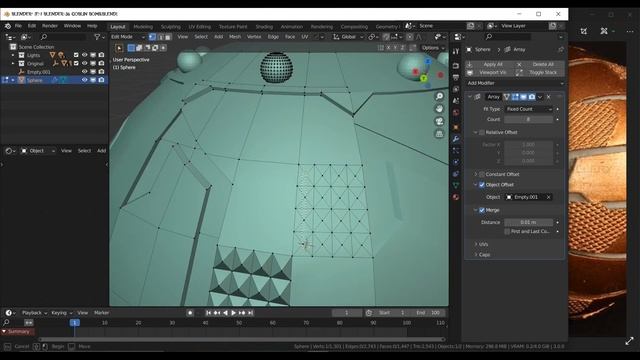
Task: Open the File menu
Action: (18, 26)
